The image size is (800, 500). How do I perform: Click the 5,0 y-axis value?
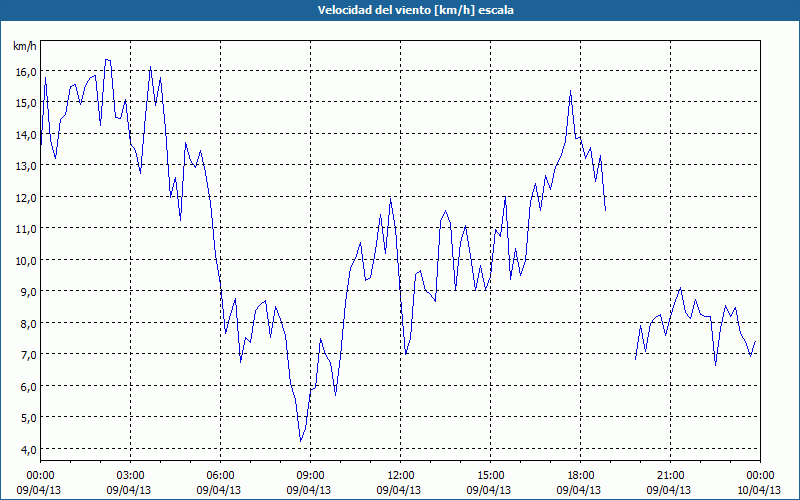tap(28, 418)
